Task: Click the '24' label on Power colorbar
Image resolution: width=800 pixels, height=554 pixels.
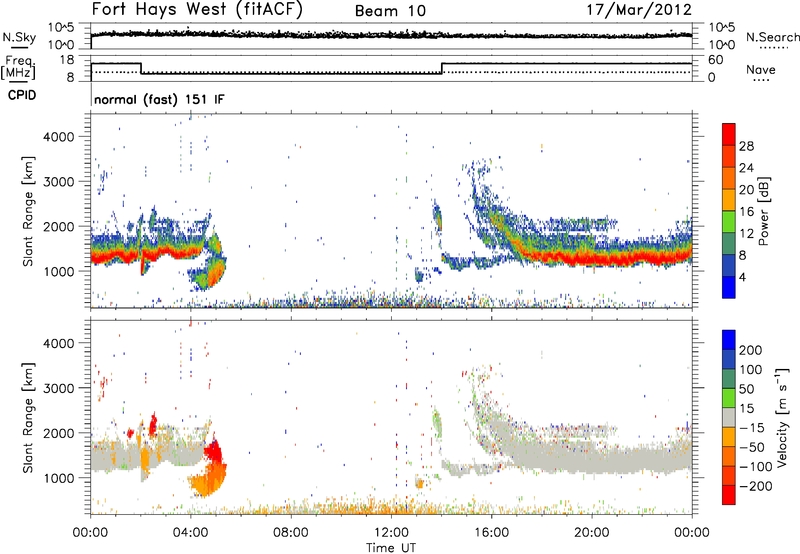Action: (746, 168)
